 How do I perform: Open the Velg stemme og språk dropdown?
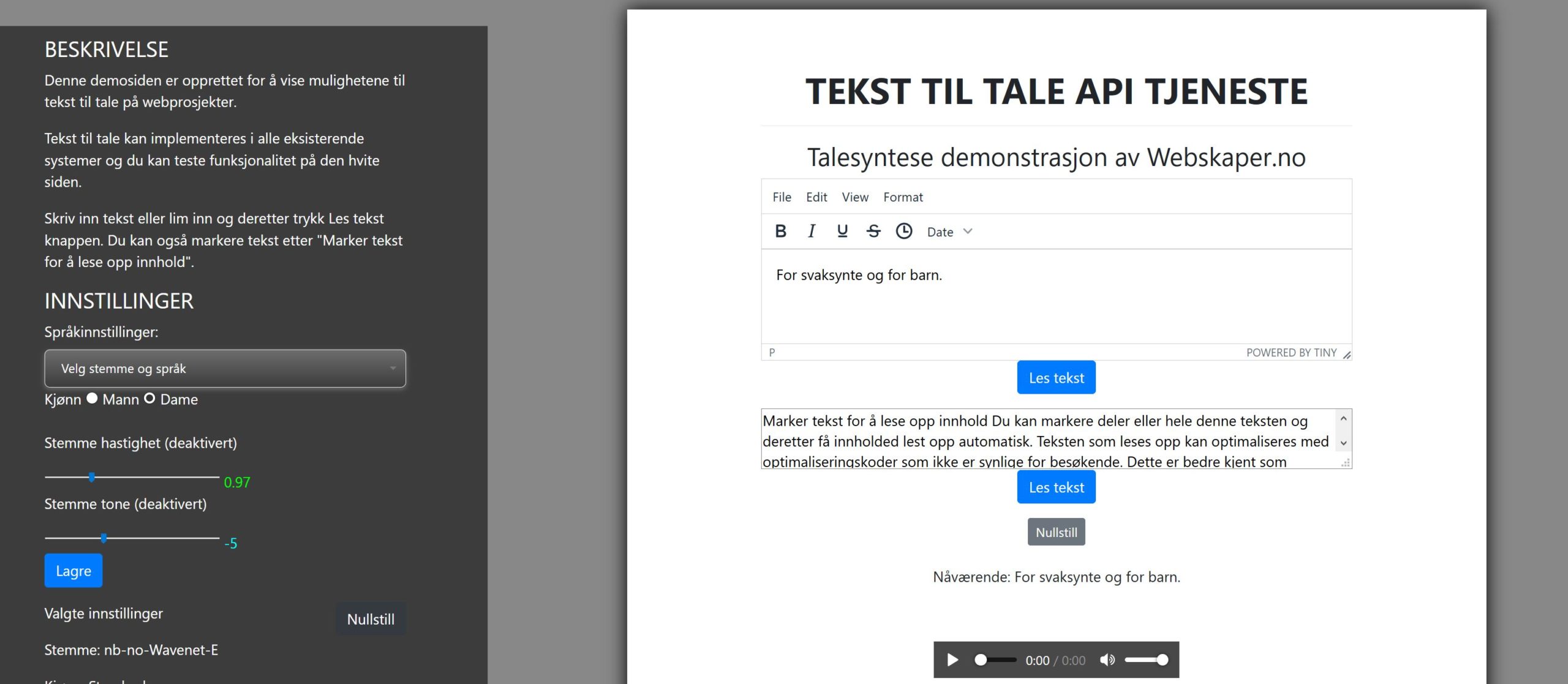[x=224, y=368]
